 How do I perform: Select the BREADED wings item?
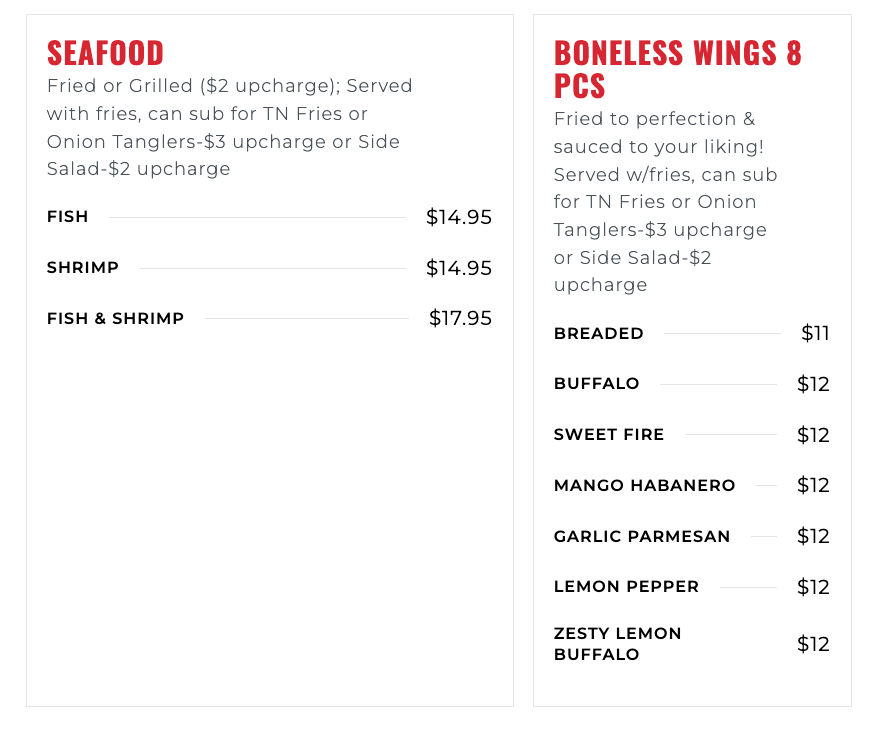pos(598,334)
